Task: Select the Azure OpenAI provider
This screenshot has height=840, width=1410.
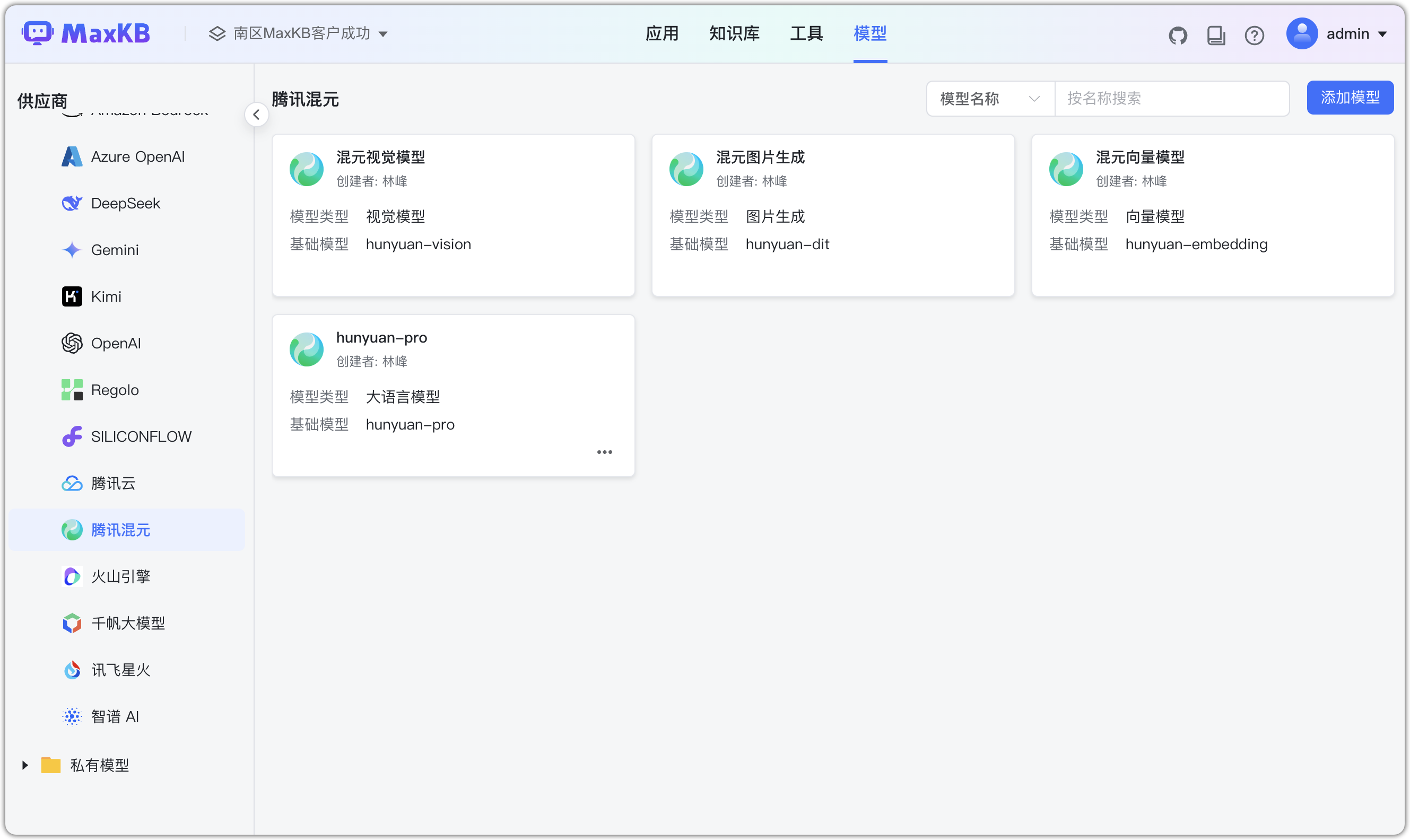Action: 127,157
